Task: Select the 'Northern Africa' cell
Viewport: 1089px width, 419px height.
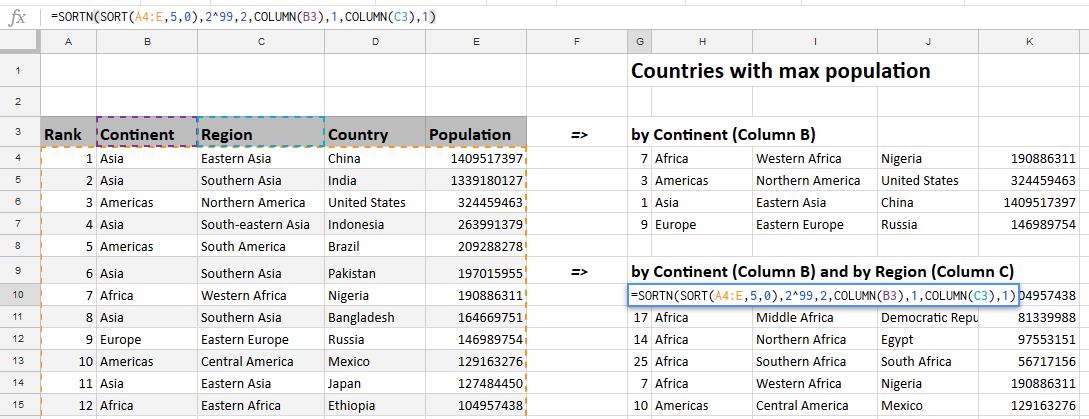Action: coord(815,340)
